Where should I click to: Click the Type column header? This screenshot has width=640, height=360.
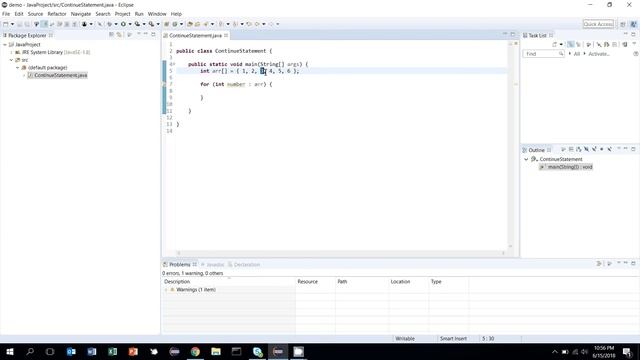[x=436, y=282]
